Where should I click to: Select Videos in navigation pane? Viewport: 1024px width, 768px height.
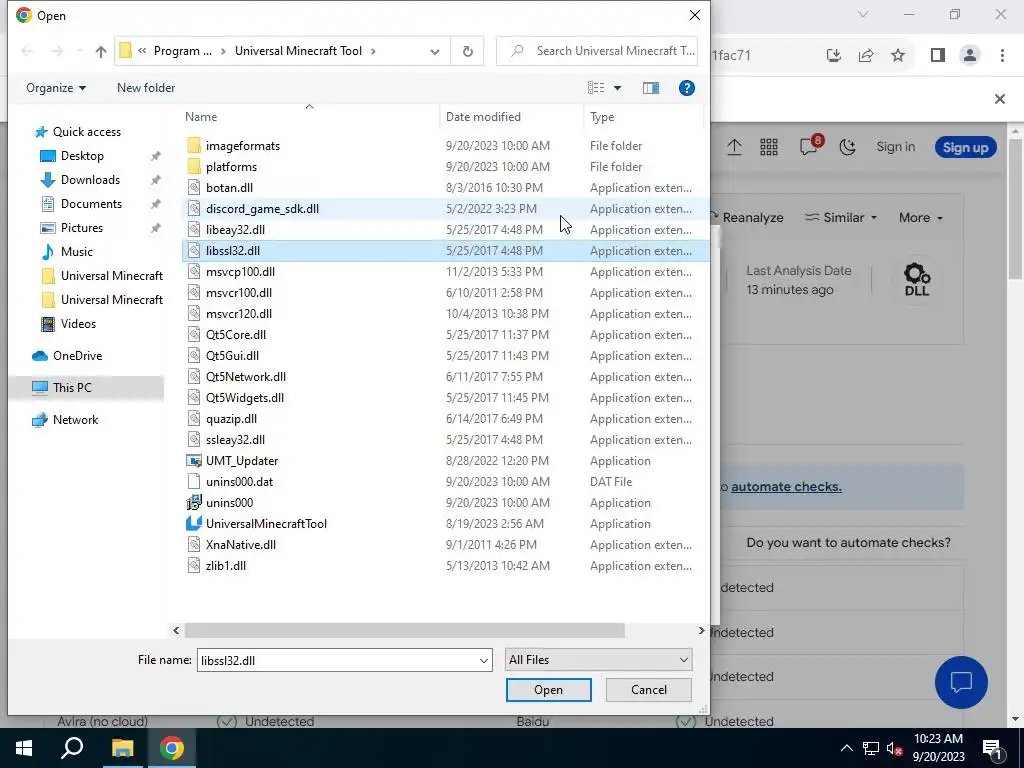(x=78, y=324)
